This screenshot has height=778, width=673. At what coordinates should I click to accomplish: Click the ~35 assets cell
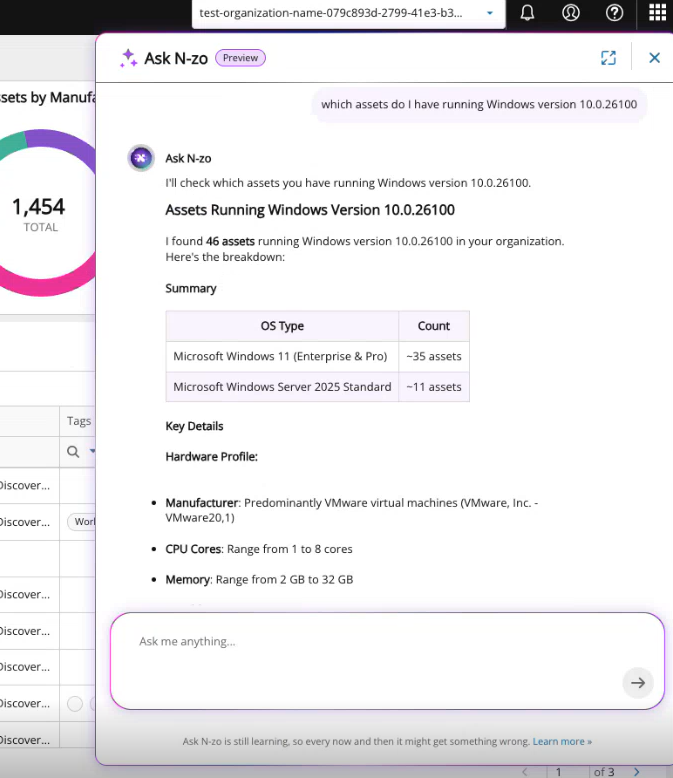[x=434, y=356]
